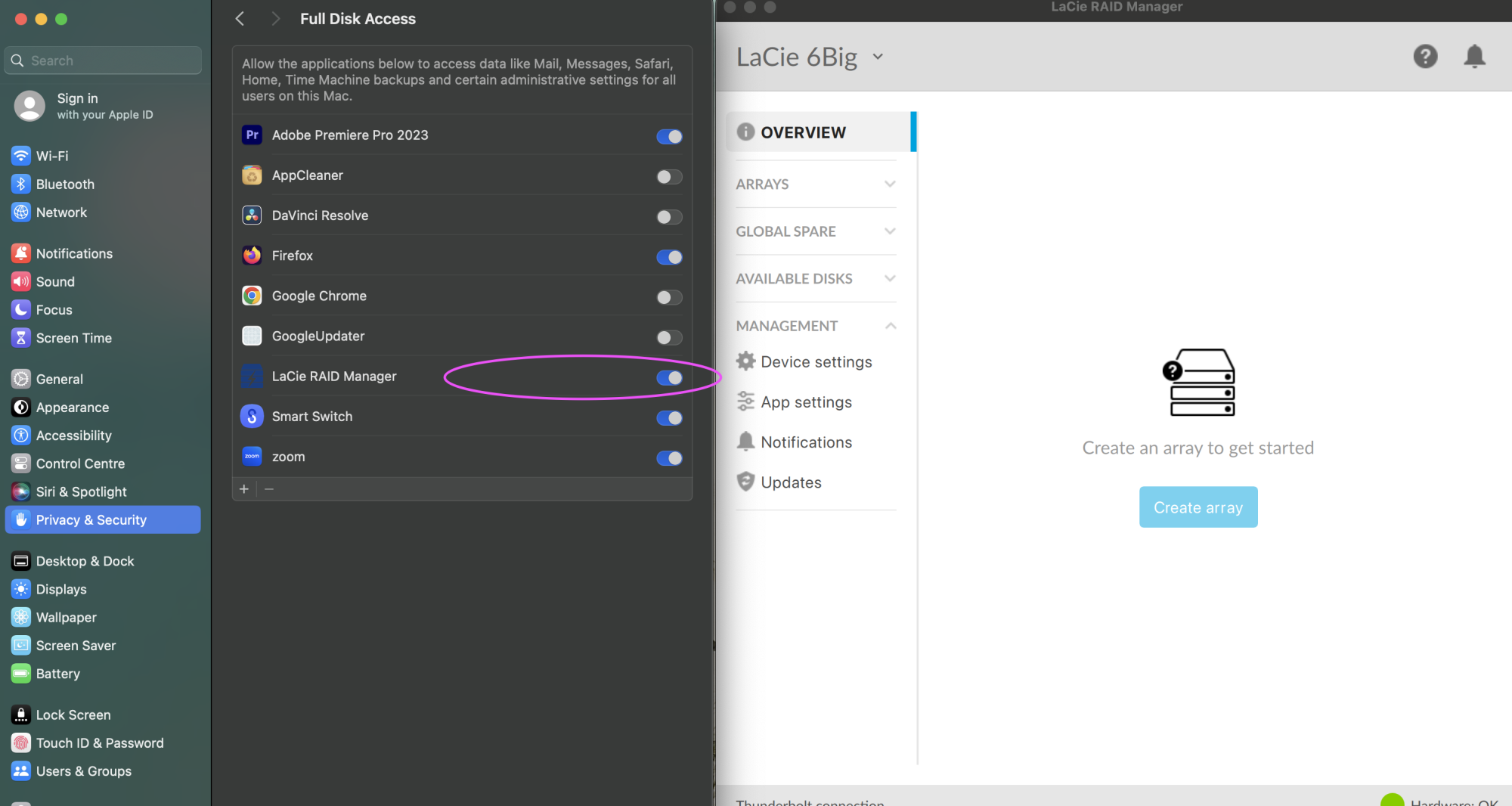Click the DaVinci Resolve app icon
The height and width of the screenshot is (806, 1512).
pyautogui.click(x=252, y=215)
